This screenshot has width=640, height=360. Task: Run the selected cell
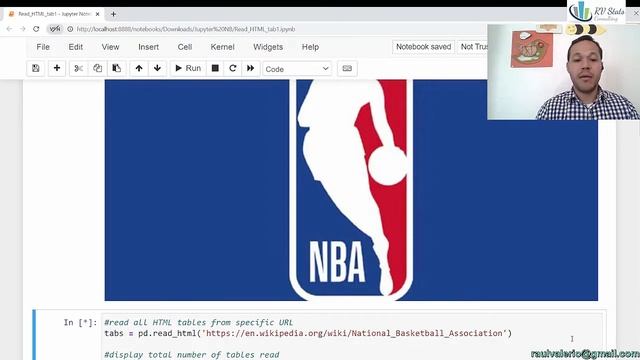pos(188,68)
